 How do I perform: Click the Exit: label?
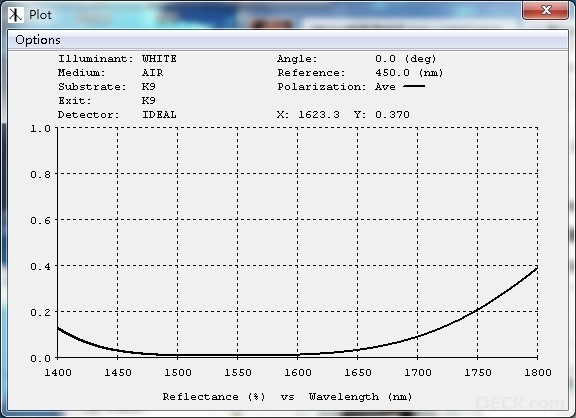[x=75, y=101]
